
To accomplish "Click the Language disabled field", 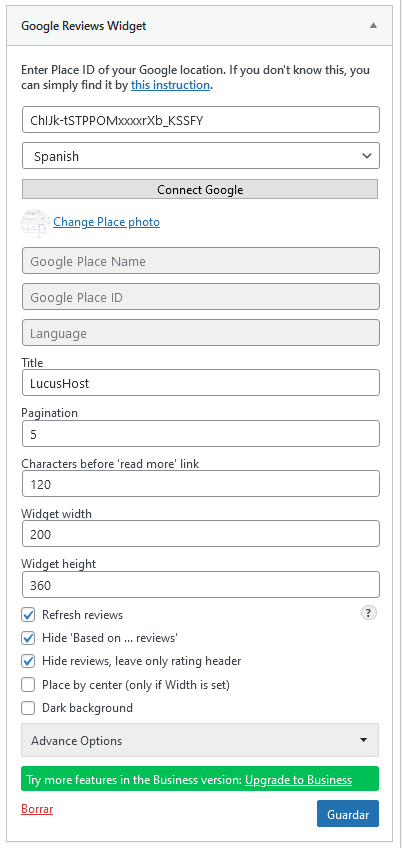I will click(201, 333).
